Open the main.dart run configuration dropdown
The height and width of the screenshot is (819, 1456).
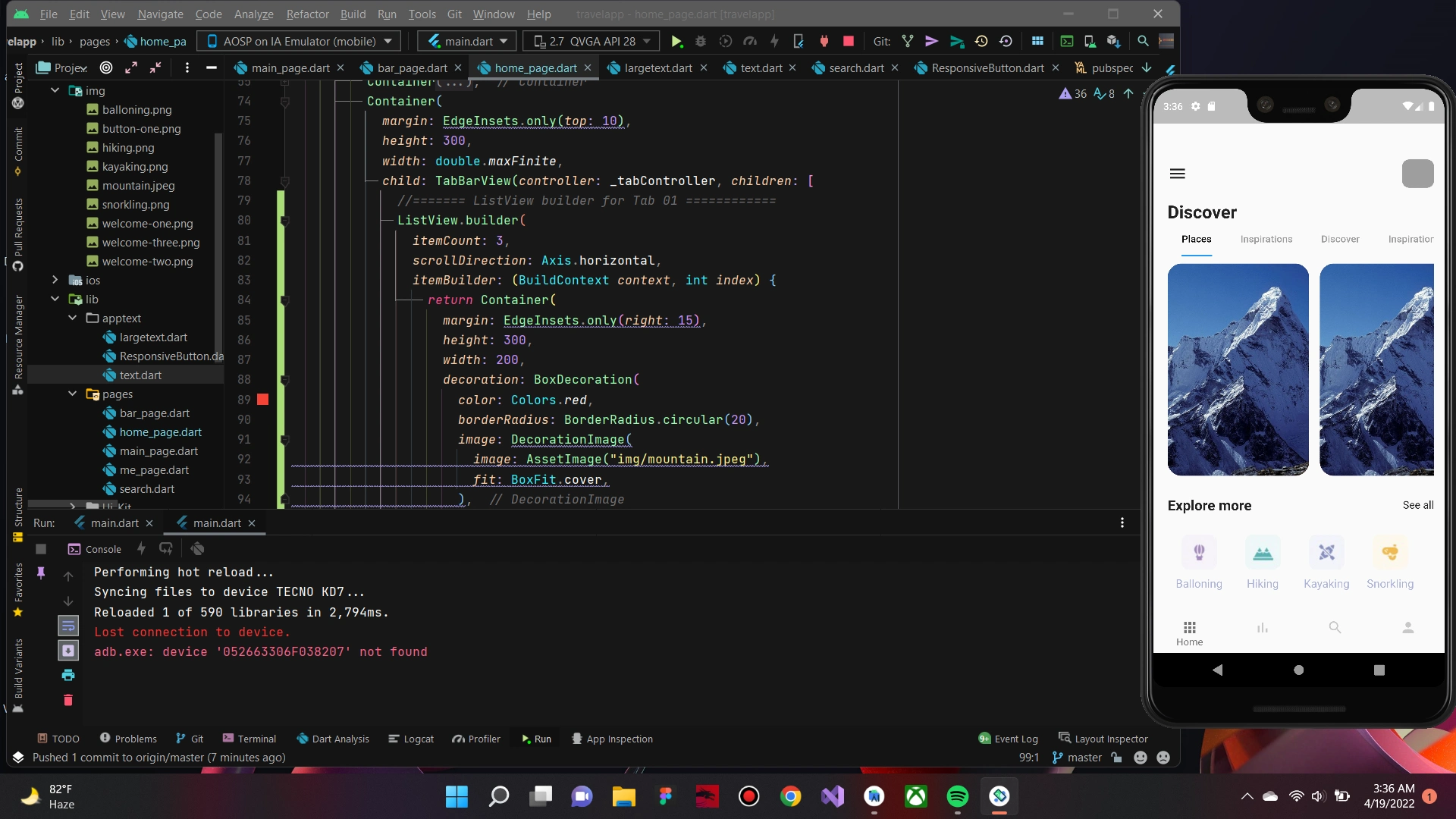467,42
